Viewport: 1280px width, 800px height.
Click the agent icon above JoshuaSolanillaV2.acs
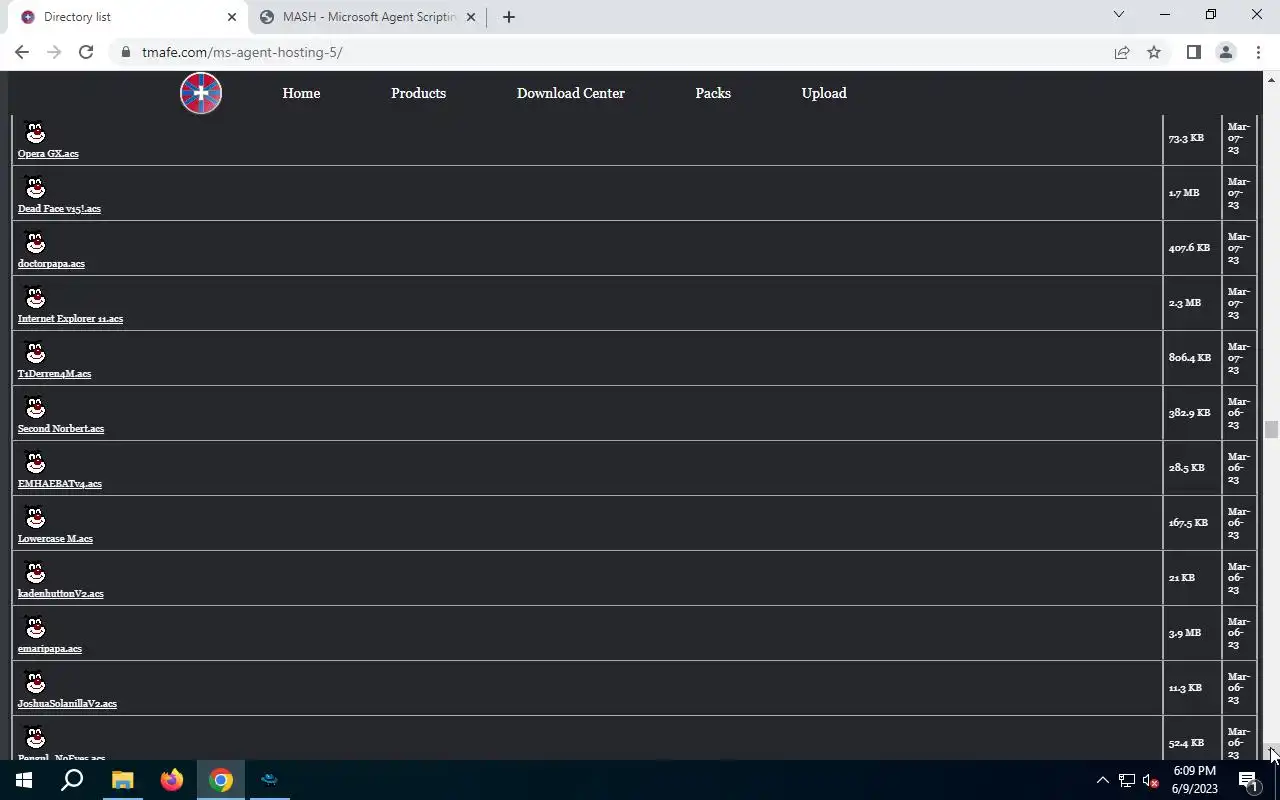[x=35, y=683]
